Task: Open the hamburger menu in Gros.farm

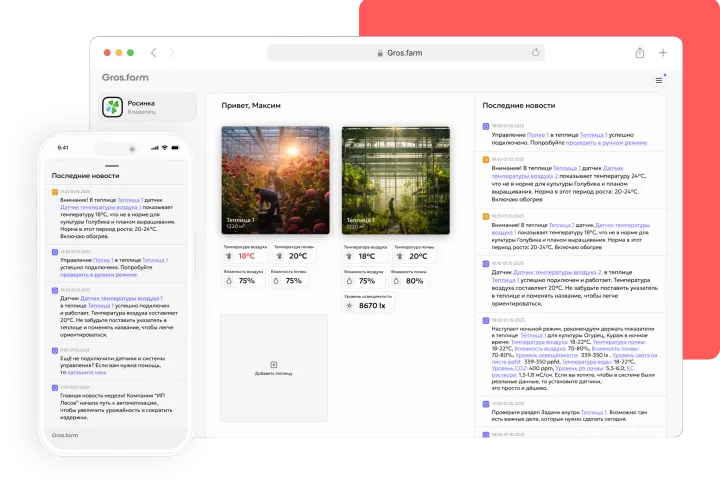Action: point(659,80)
